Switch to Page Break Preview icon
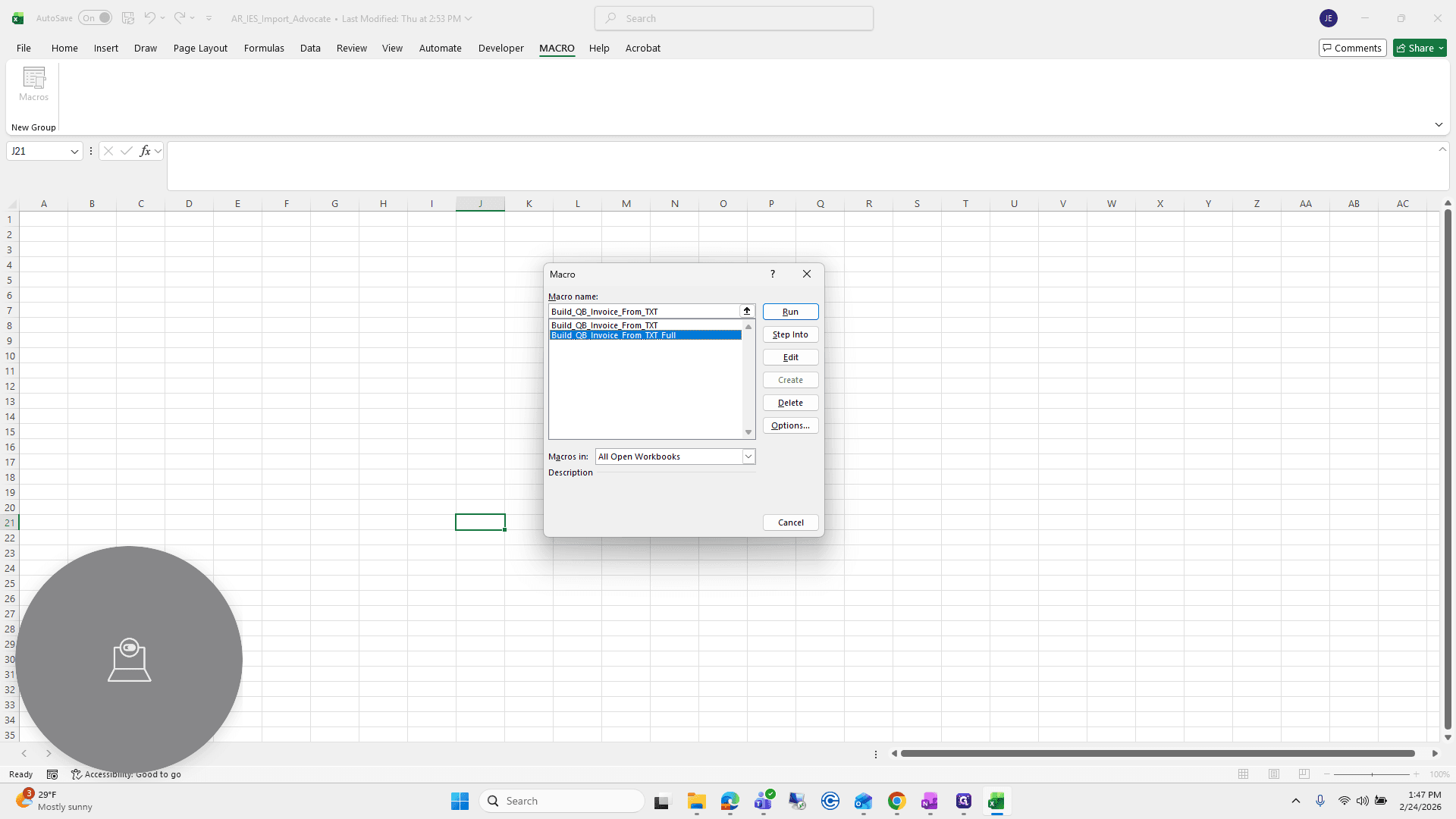The image size is (1456, 819). 1304,774
